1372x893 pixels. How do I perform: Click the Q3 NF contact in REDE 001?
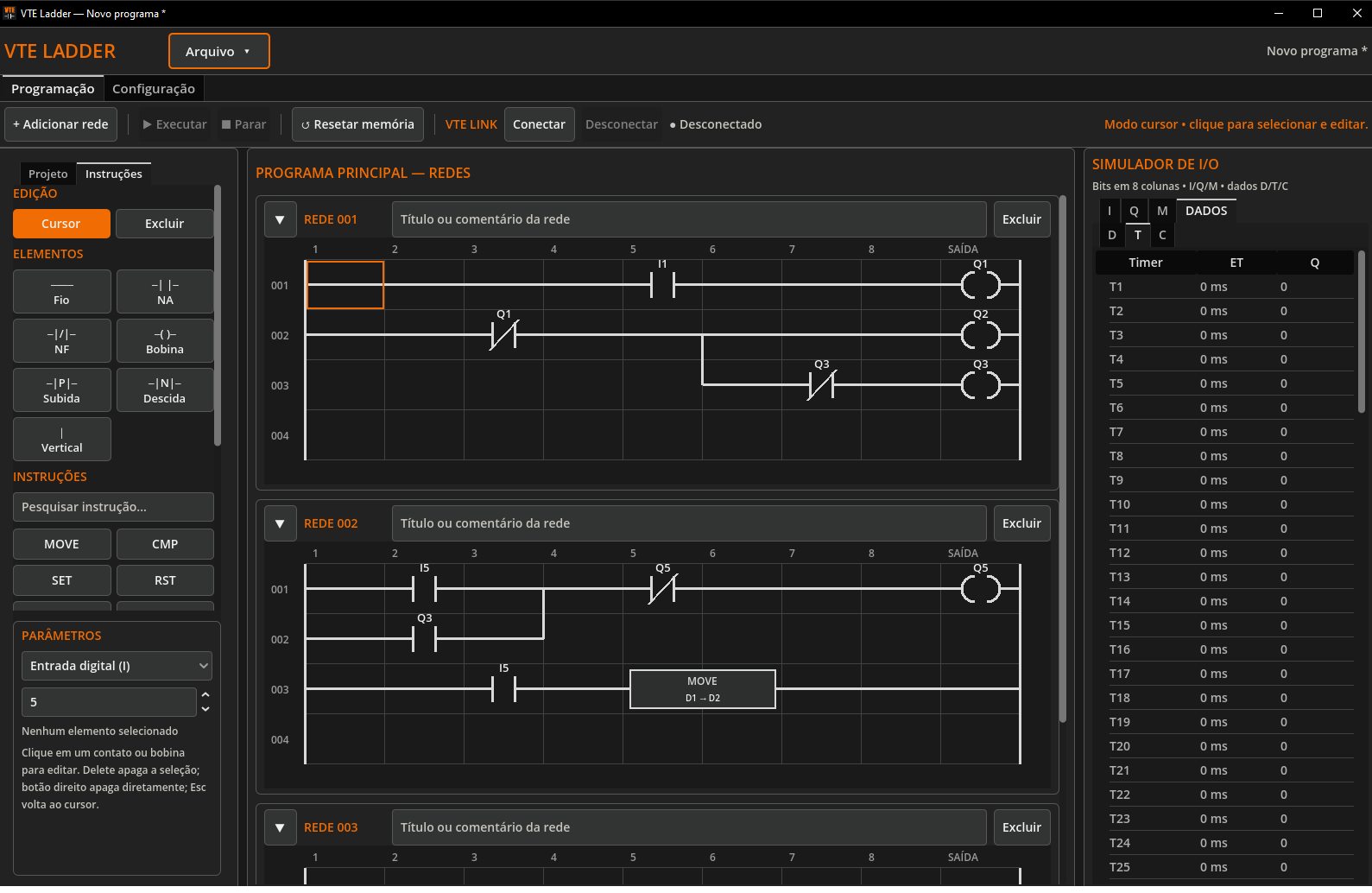click(x=821, y=384)
